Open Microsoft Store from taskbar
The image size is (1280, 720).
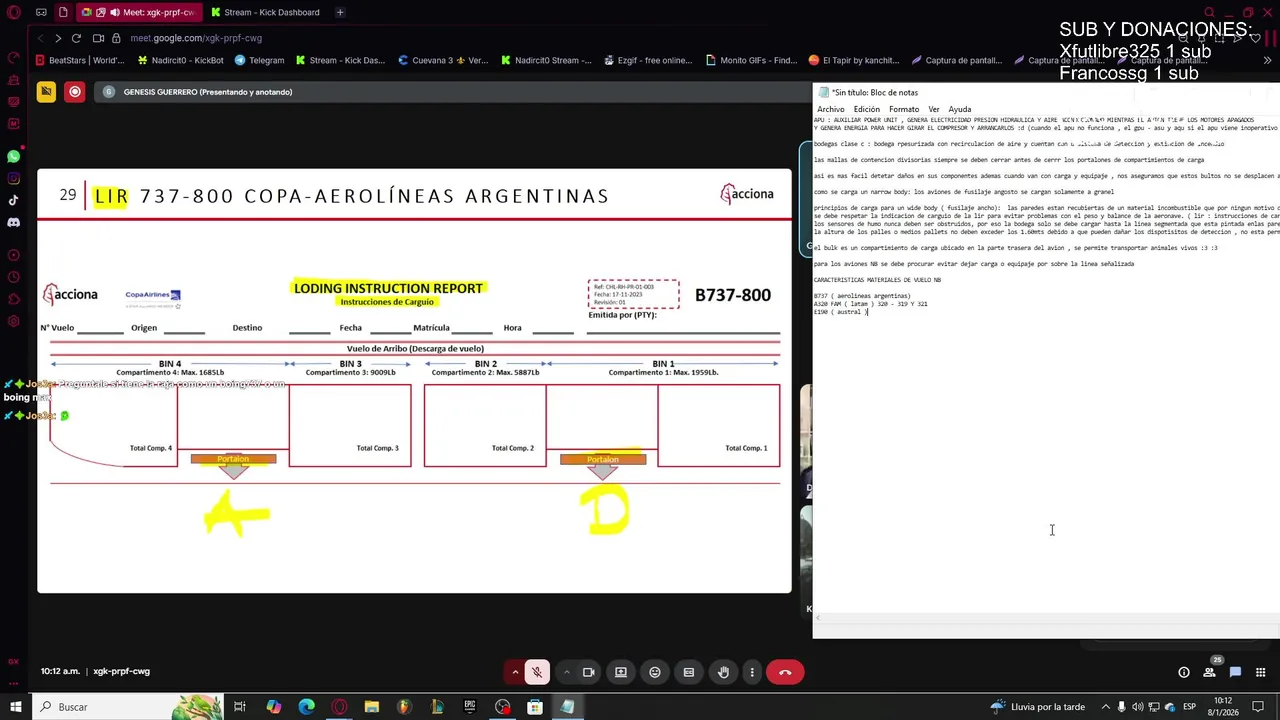(x=535, y=707)
